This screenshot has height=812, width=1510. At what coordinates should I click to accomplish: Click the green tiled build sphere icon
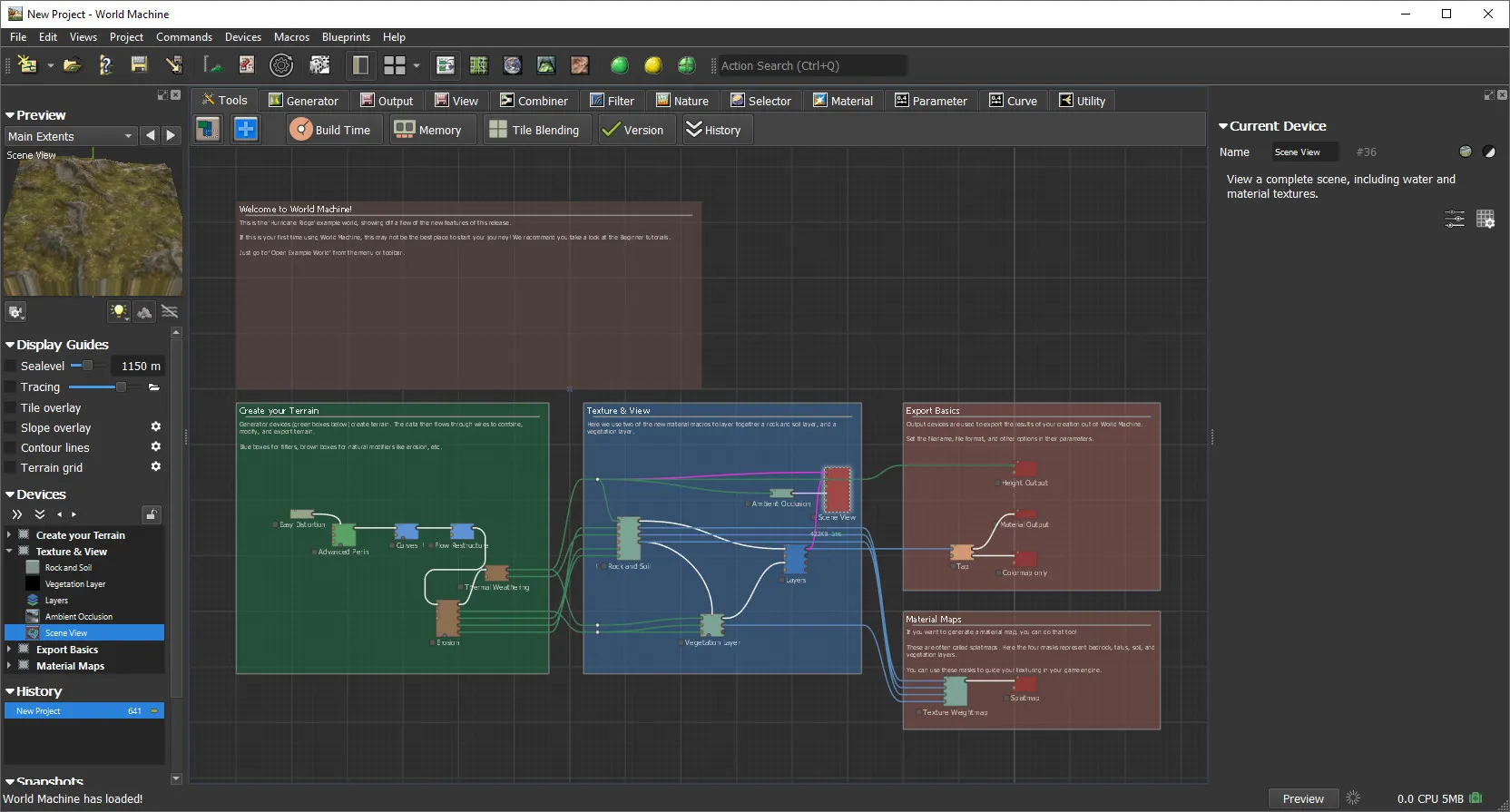[687, 65]
